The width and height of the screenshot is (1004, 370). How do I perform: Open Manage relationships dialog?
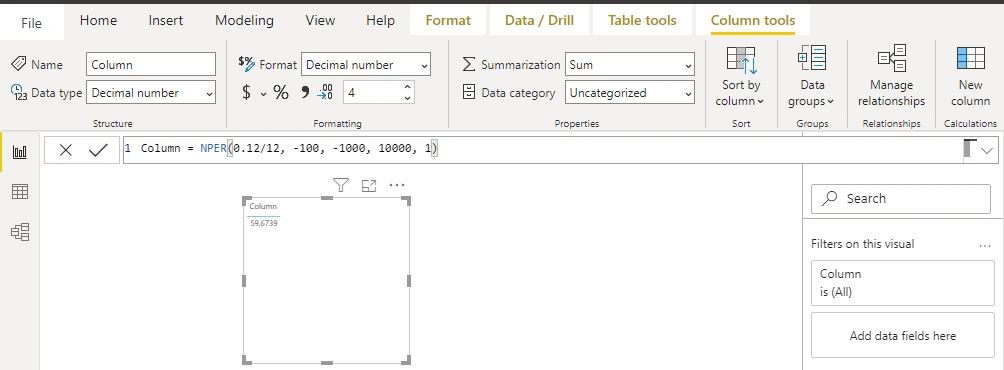coord(891,77)
